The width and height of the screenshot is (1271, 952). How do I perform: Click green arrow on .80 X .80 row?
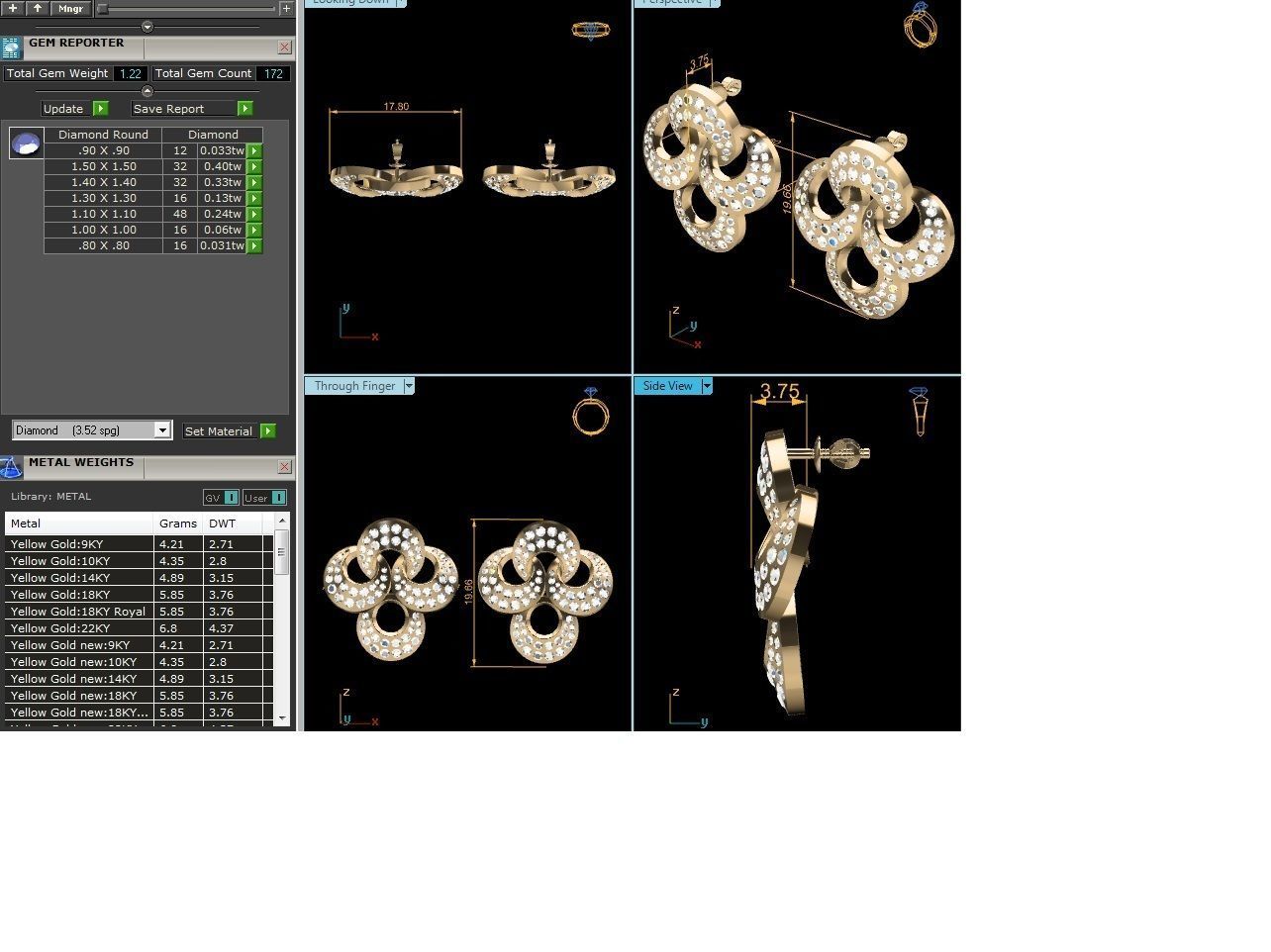coord(254,245)
